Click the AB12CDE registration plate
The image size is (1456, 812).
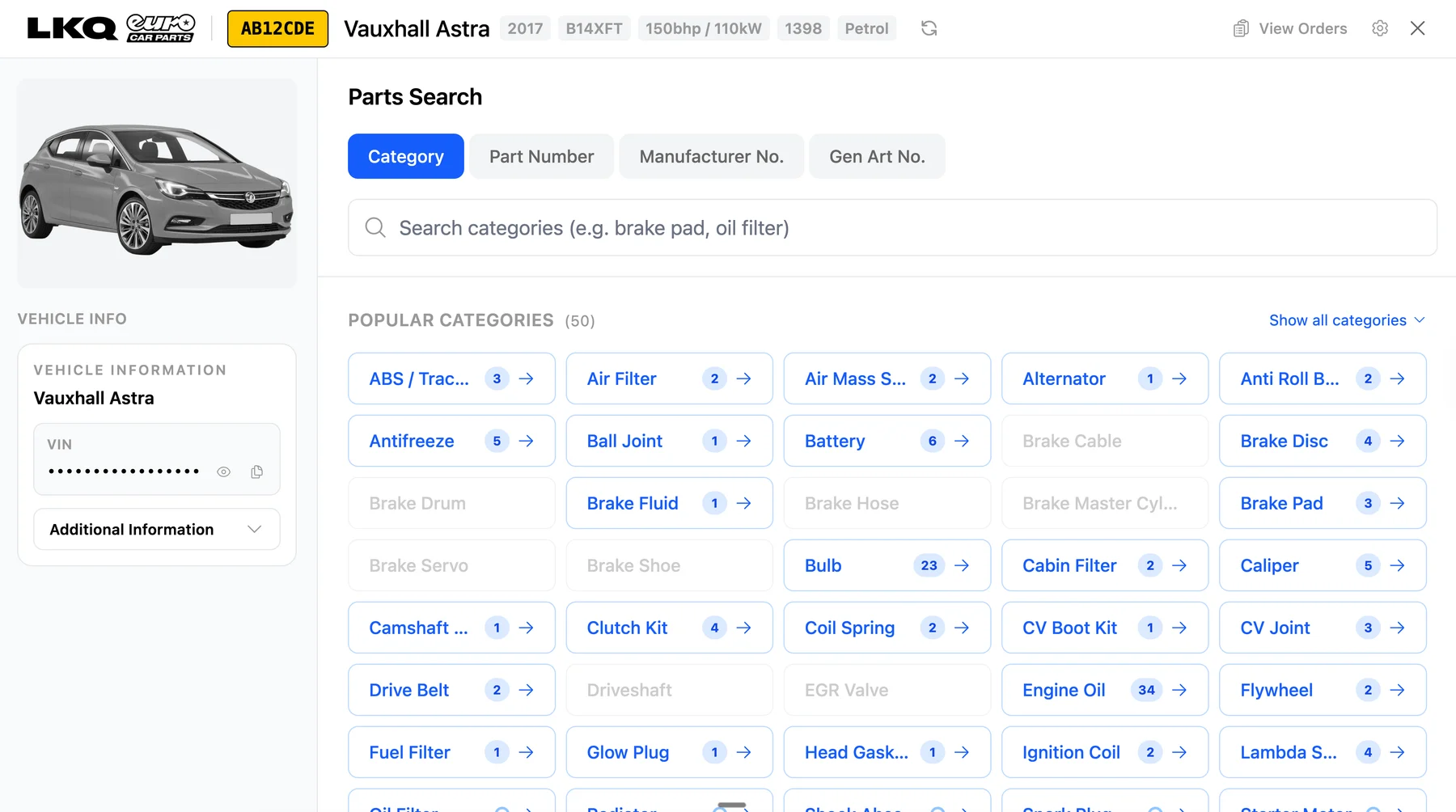coord(277,27)
